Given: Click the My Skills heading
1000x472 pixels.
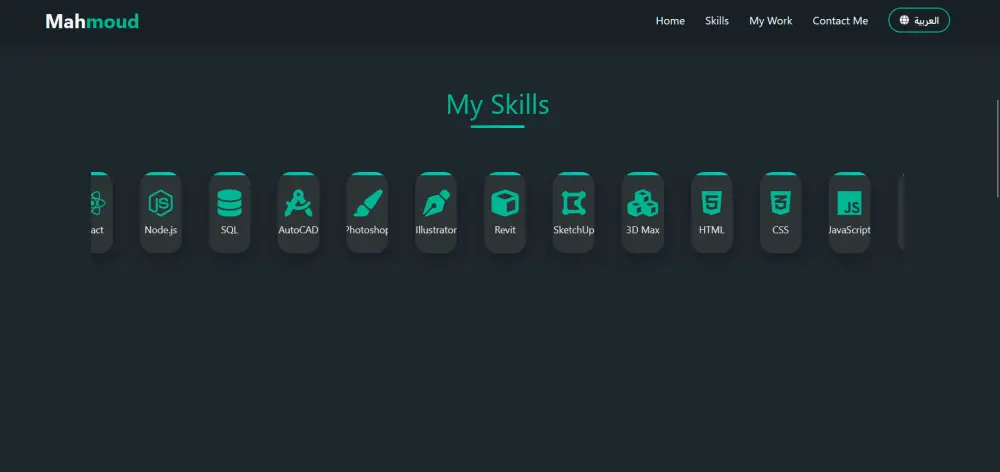Looking at the screenshot, I should [497, 105].
